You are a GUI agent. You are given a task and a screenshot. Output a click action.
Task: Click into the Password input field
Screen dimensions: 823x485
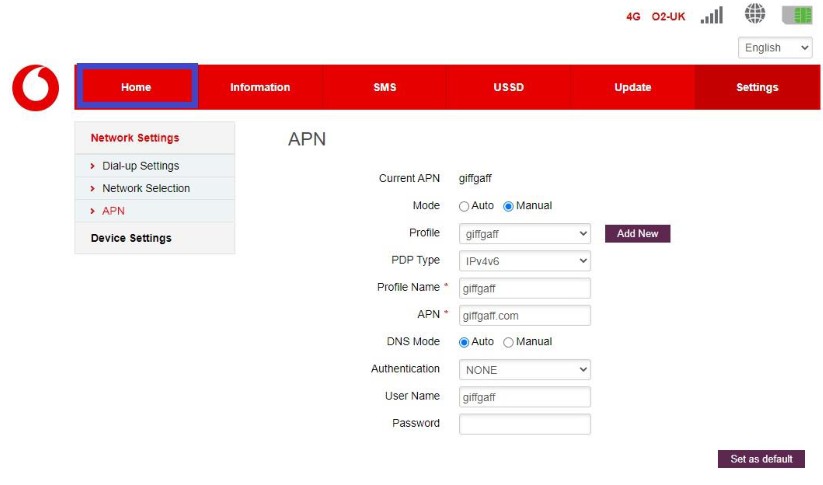pos(525,424)
